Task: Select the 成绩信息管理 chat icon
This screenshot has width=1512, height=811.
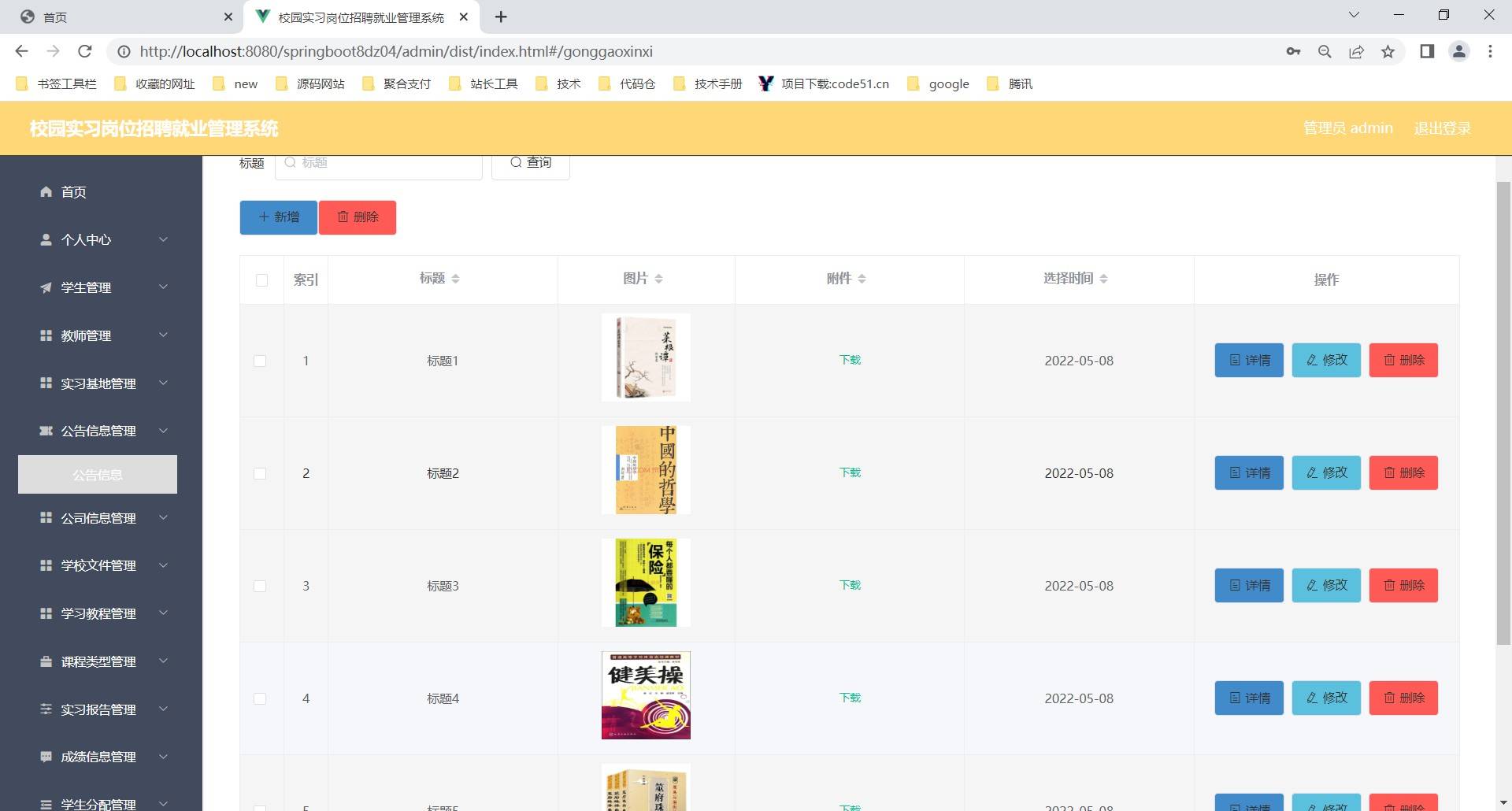Action: coord(45,757)
